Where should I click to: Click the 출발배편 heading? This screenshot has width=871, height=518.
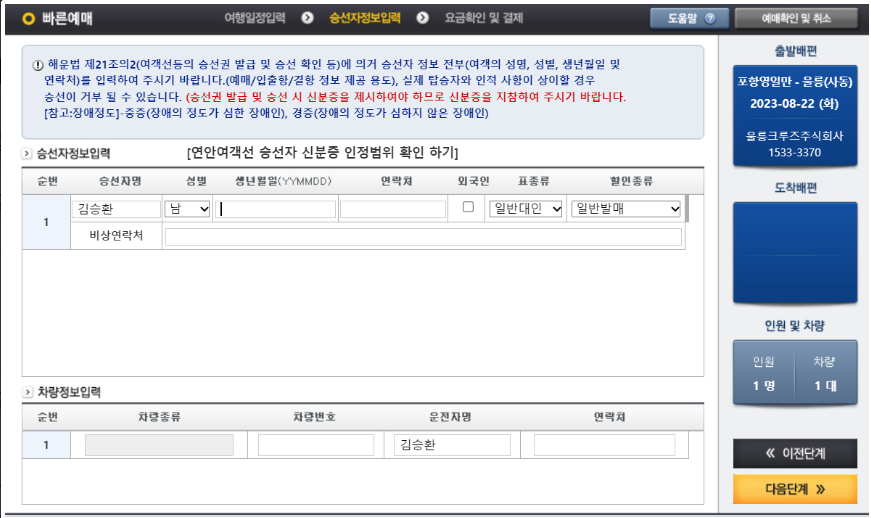pyautogui.click(x=795, y=52)
